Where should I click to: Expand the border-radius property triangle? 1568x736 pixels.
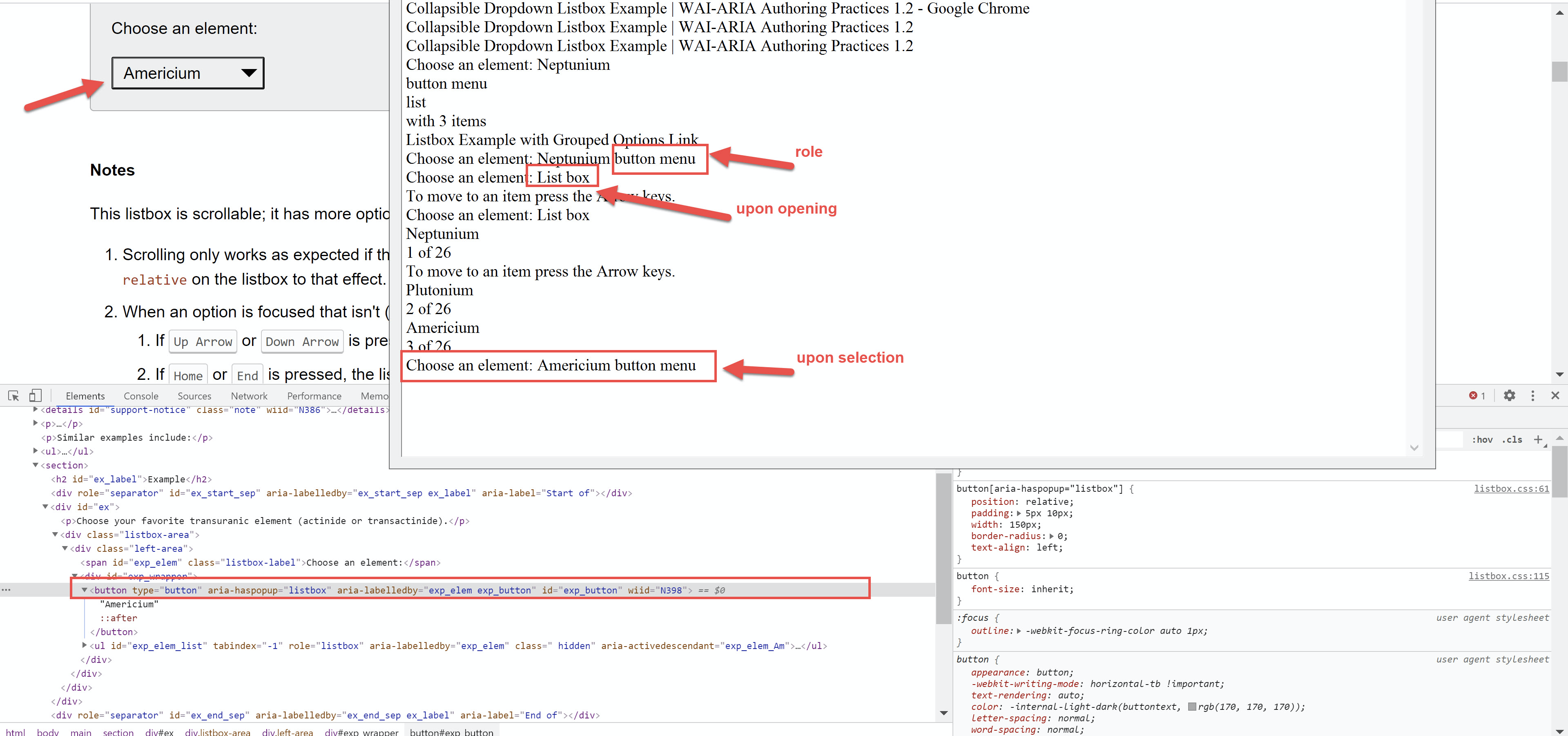coord(1053,536)
